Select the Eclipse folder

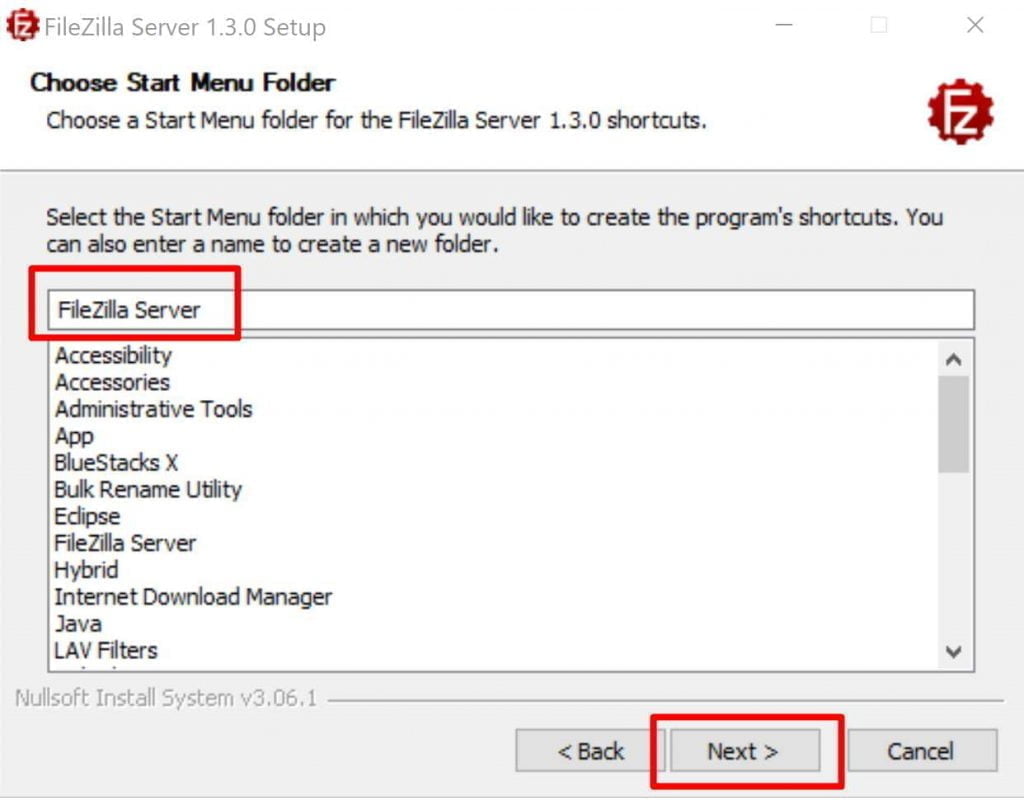tap(87, 517)
